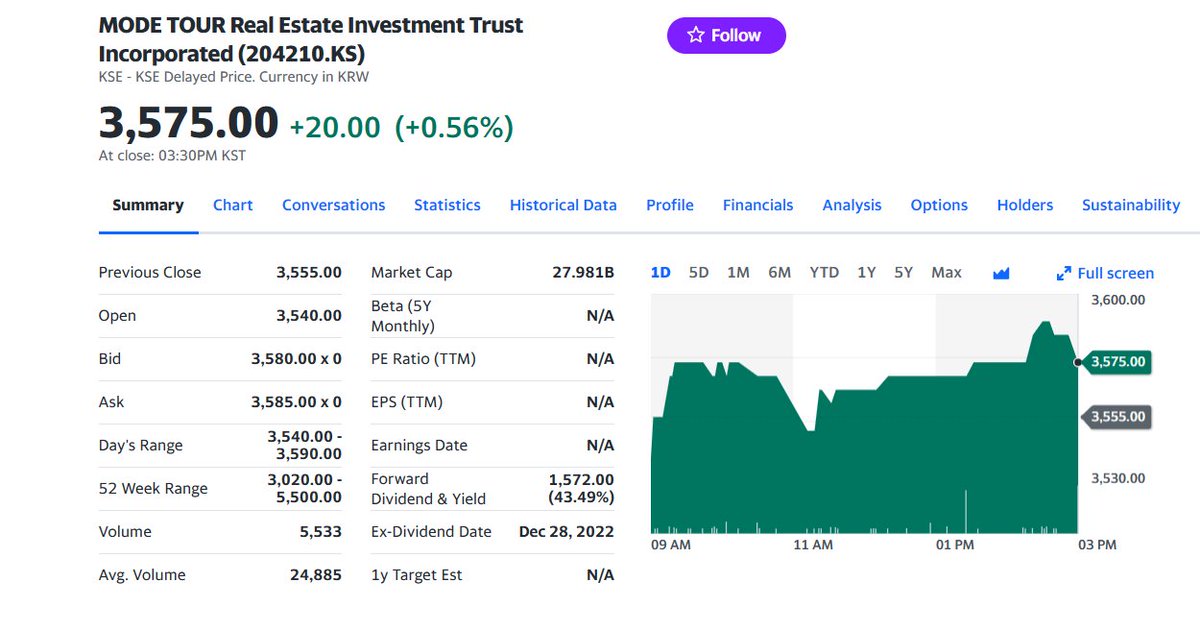This screenshot has height=631, width=1200.
Task: Go to Conversations tab
Action: pyautogui.click(x=333, y=205)
